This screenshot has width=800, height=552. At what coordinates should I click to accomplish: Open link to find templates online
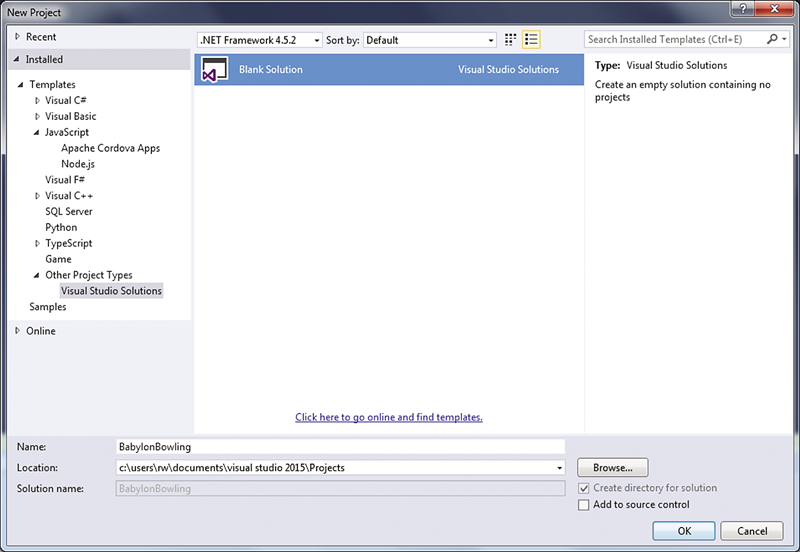tap(389, 417)
